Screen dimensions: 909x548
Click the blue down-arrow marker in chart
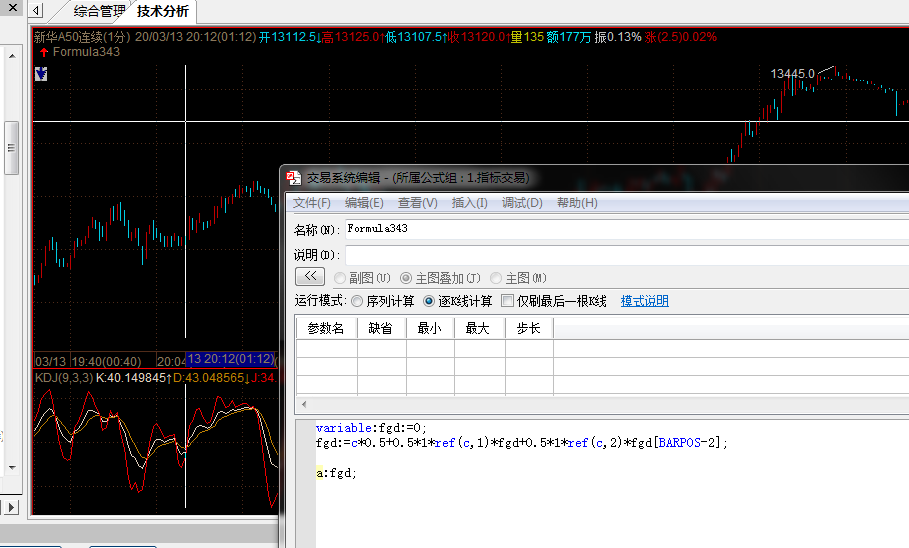click(x=40, y=73)
